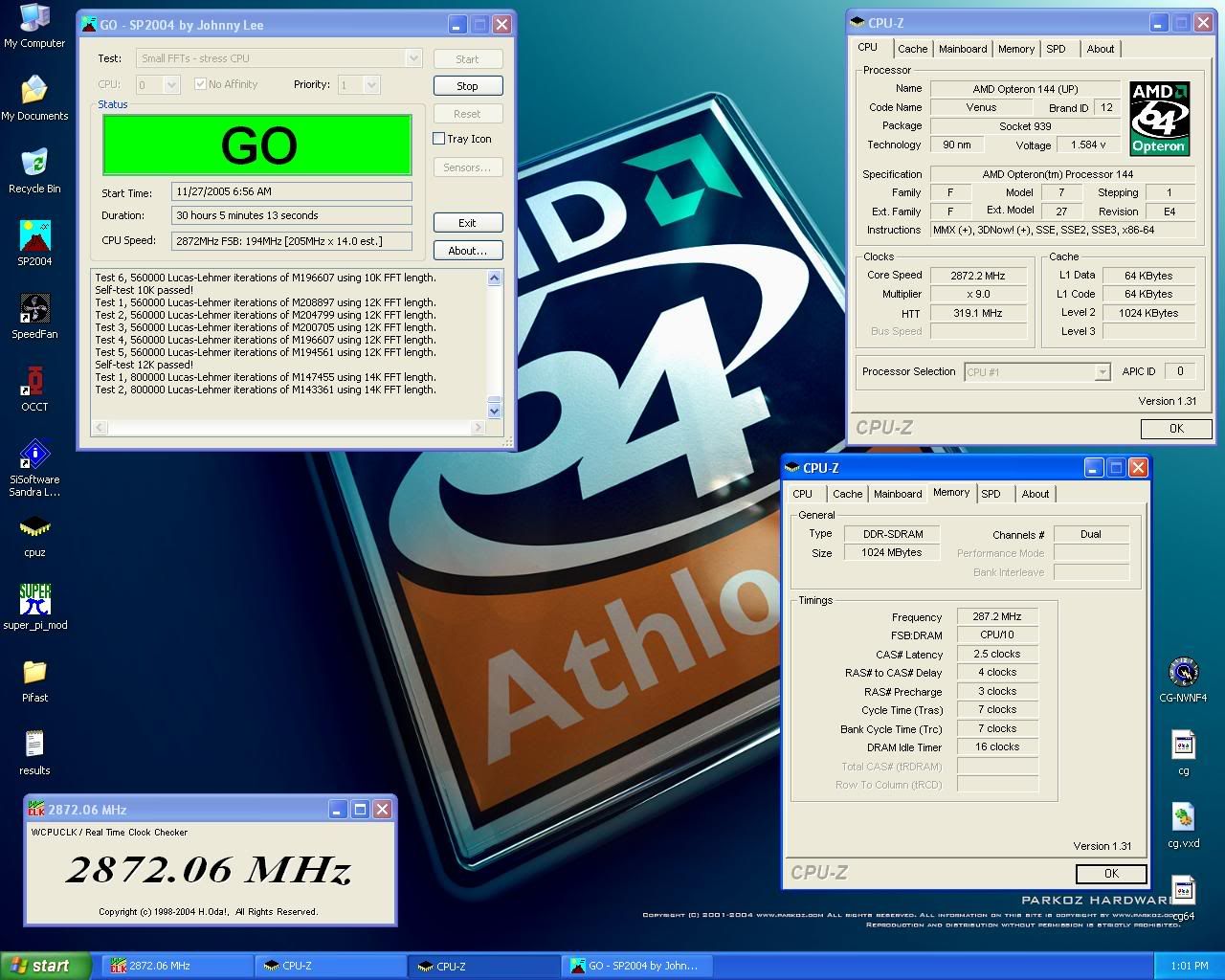Image resolution: width=1225 pixels, height=980 pixels.
Task: Click the top CPU-Z window title icon
Action: pos(857,23)
